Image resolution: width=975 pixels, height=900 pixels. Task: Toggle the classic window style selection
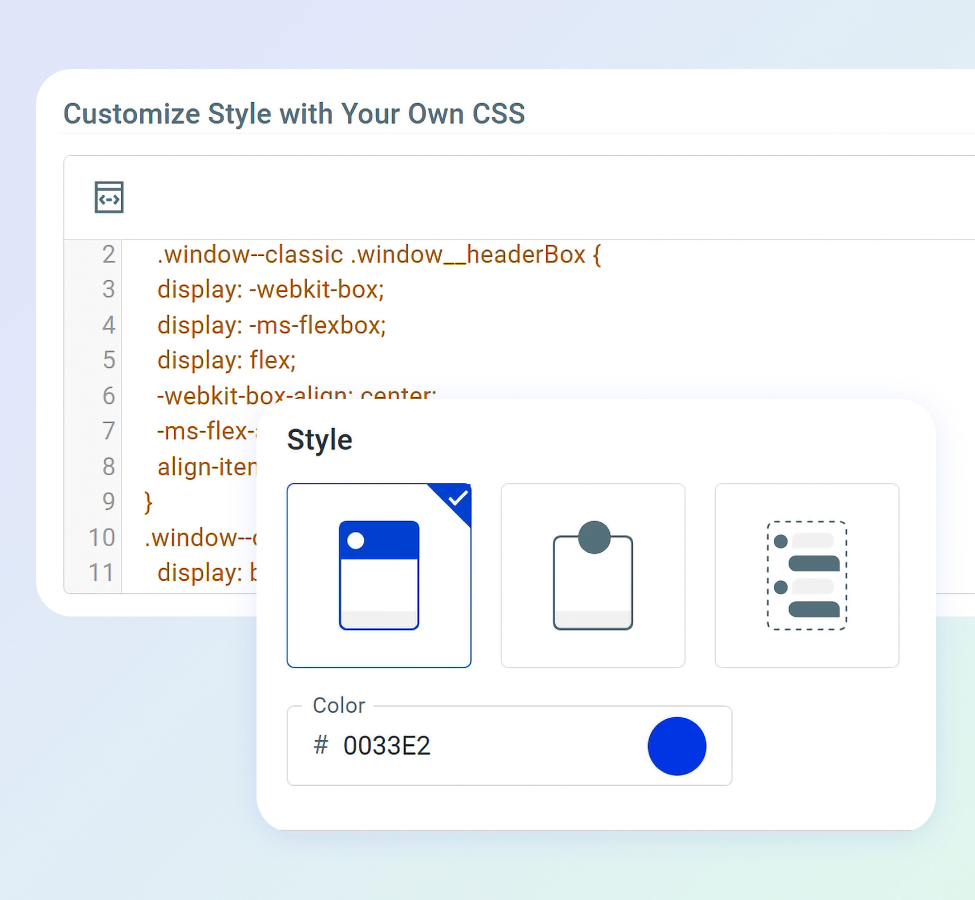(x=379, y=575)
